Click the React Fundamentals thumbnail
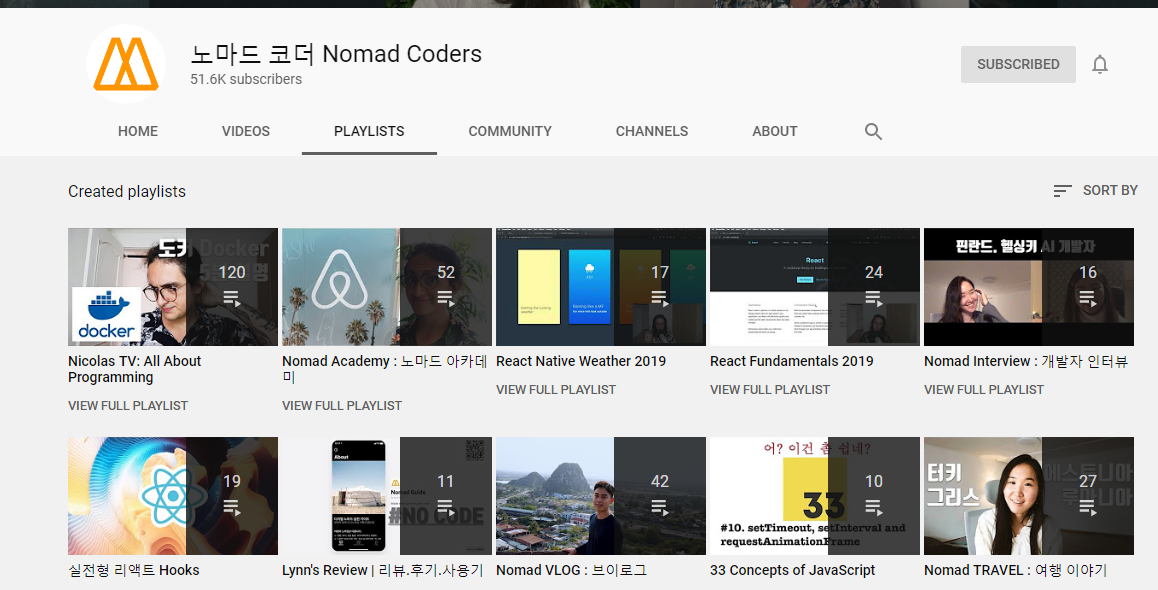1158x590 pixels. [815, 287]
